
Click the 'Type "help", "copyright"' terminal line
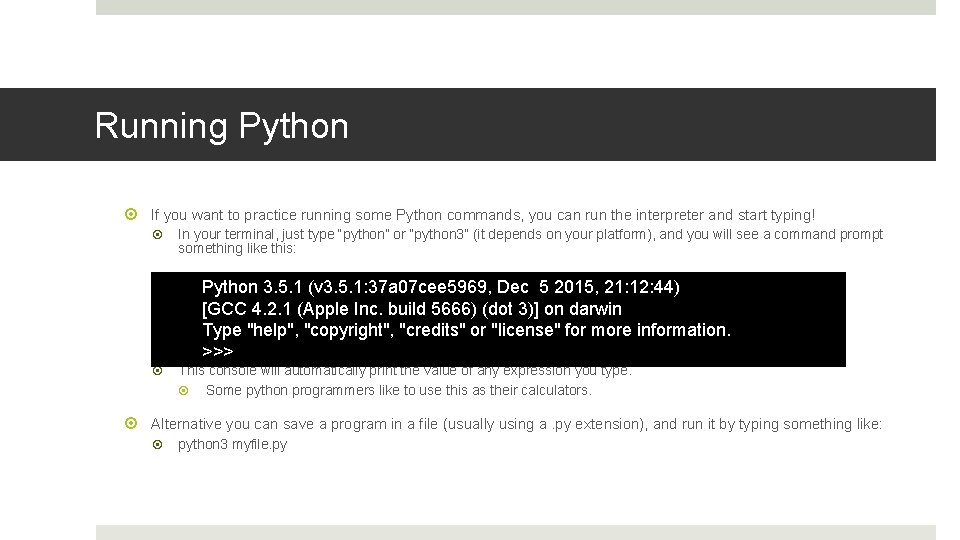(x=466, y=330)
